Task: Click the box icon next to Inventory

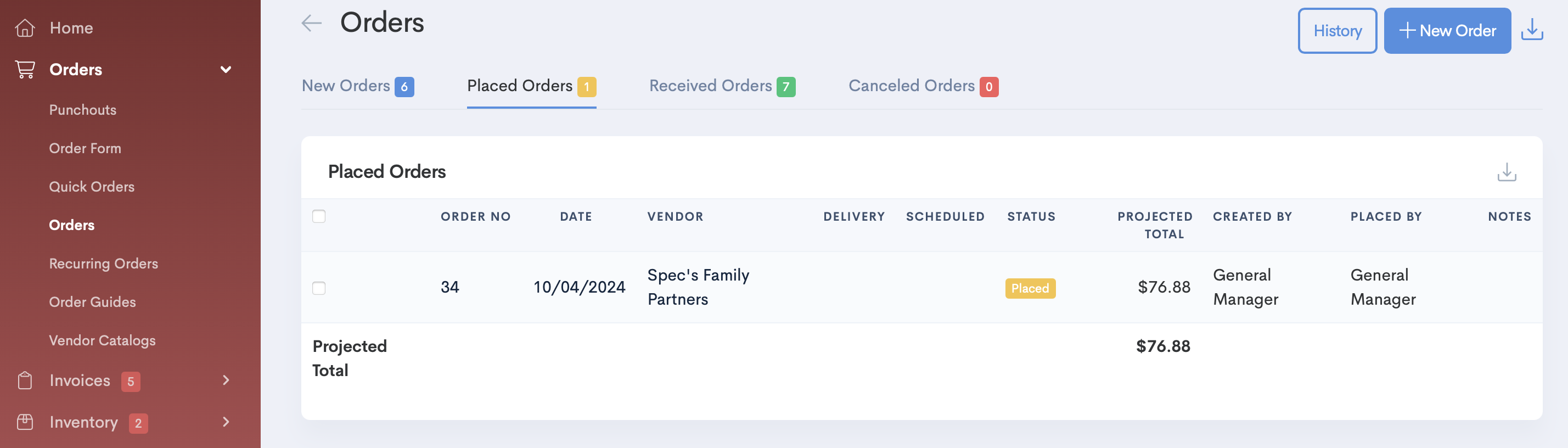Action: (x=25, y=422)
